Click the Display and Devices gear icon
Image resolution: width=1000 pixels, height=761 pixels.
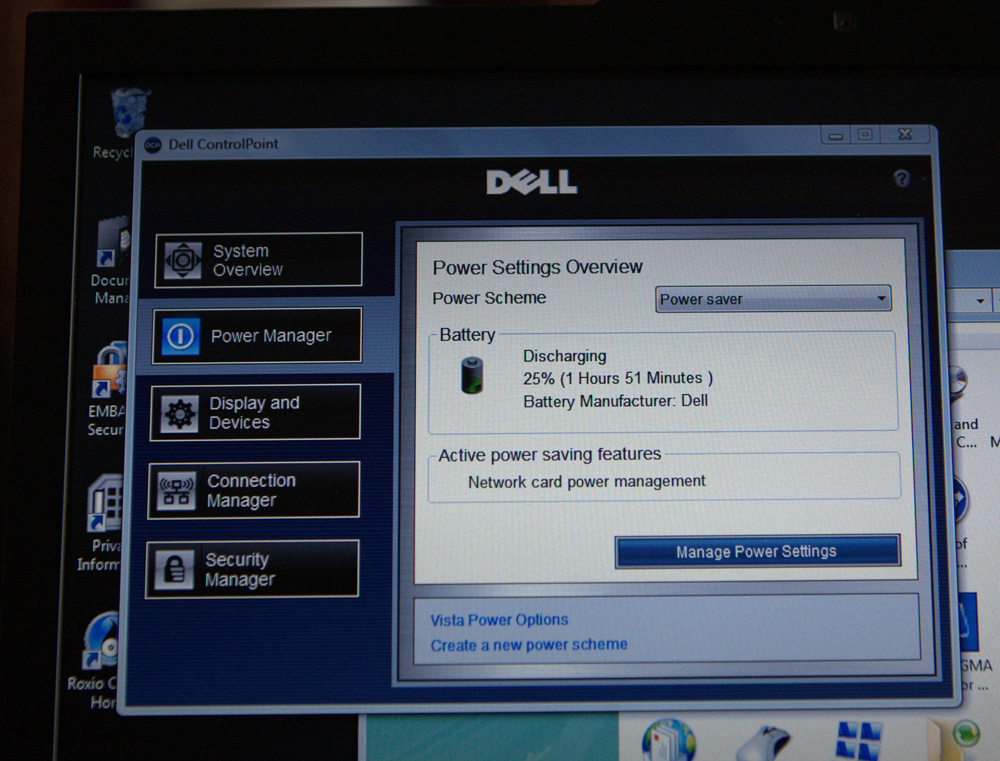point(180,412)
